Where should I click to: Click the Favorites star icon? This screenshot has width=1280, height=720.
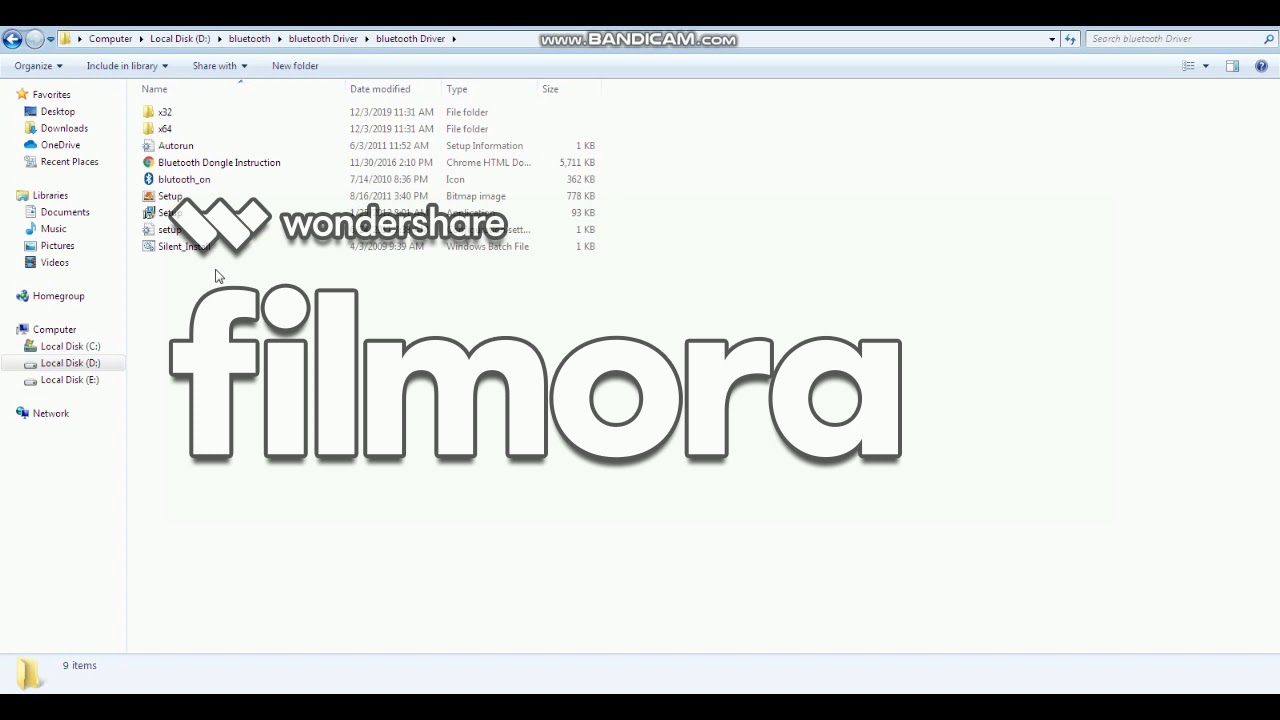(x=22, y=95)
